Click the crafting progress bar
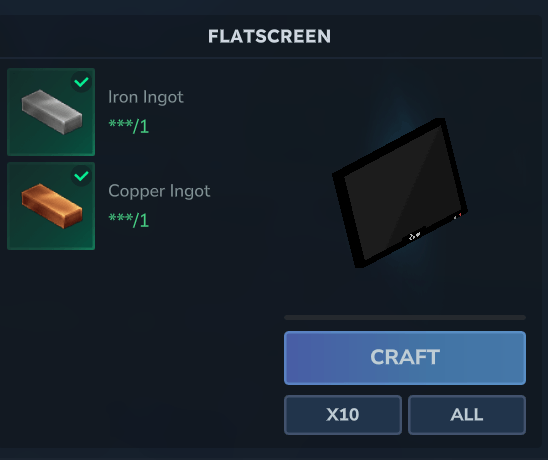Image resolution: width=548 pixels, height=460 pixels. point(405,317)
